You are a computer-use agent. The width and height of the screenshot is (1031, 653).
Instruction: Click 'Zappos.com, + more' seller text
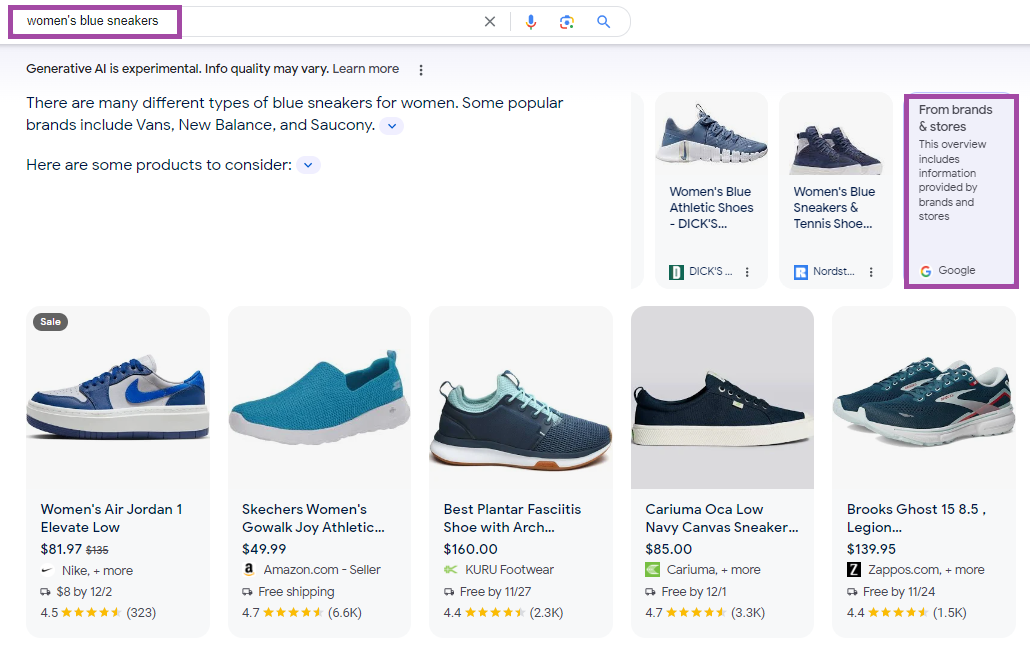click(926, 570)
